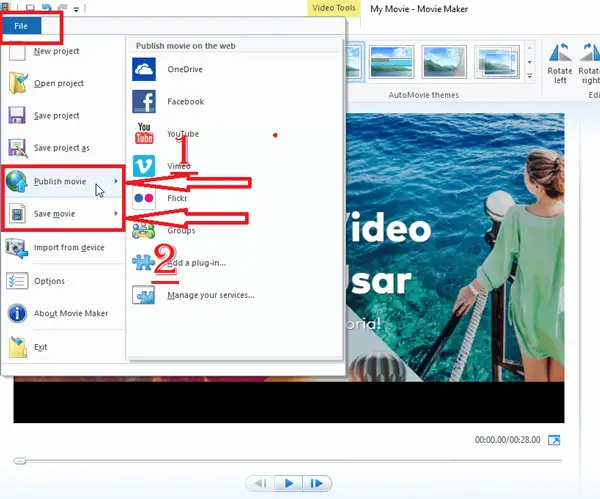Viewport: 600px width, 499px height.
Task: Apply the page-curl AutoMovie theme thumbnail
Action: coord(444,62)
